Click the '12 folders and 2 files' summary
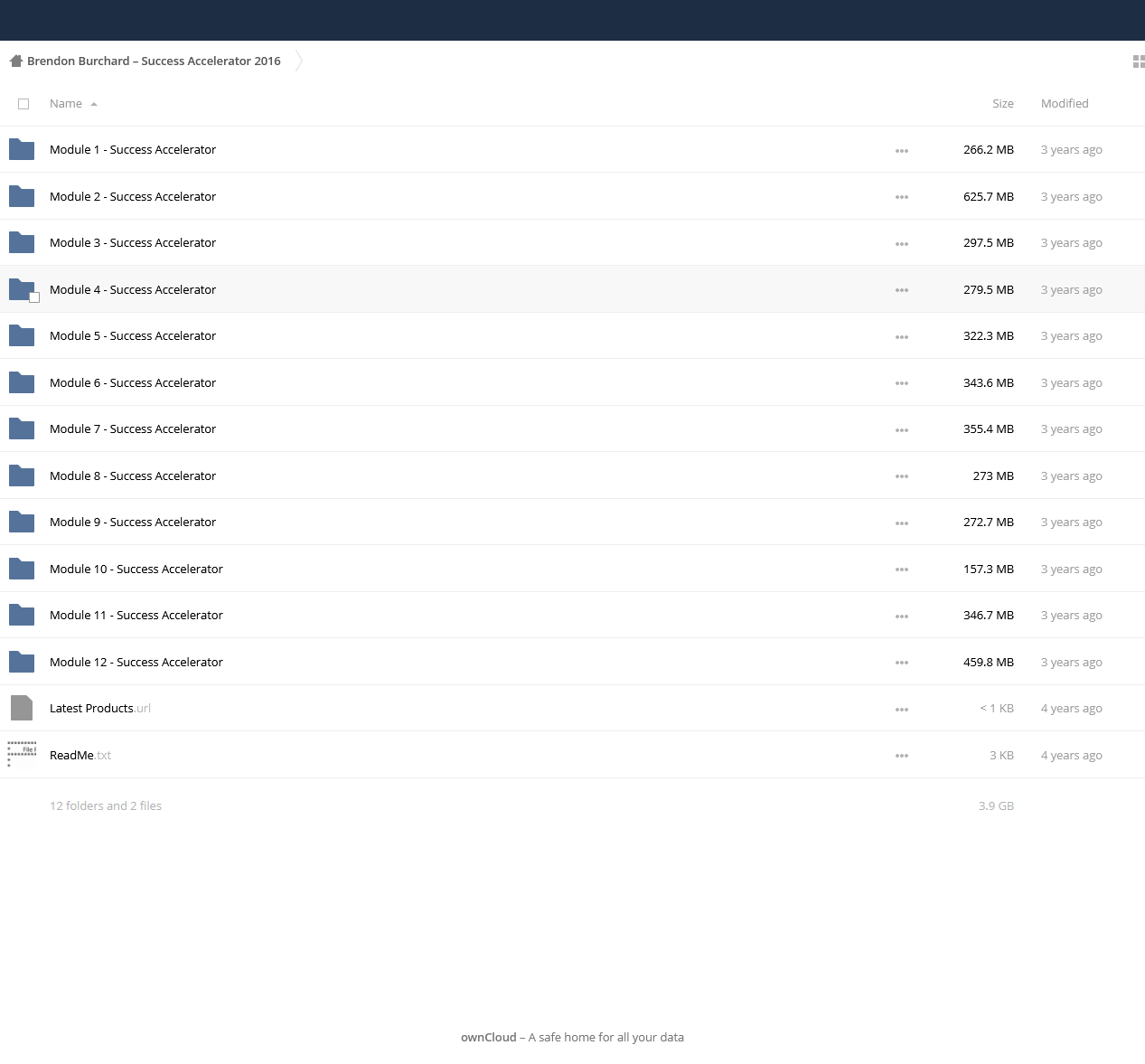This screenshot has height=1064, width=1145. tap(106, 805)
